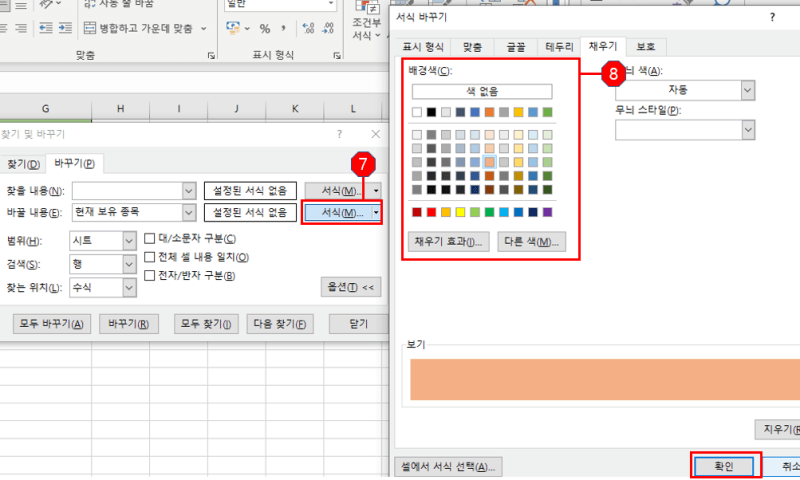The image size is (800, 480).
Task: Click the 지우기 clear button
Action: click(778, 430)
